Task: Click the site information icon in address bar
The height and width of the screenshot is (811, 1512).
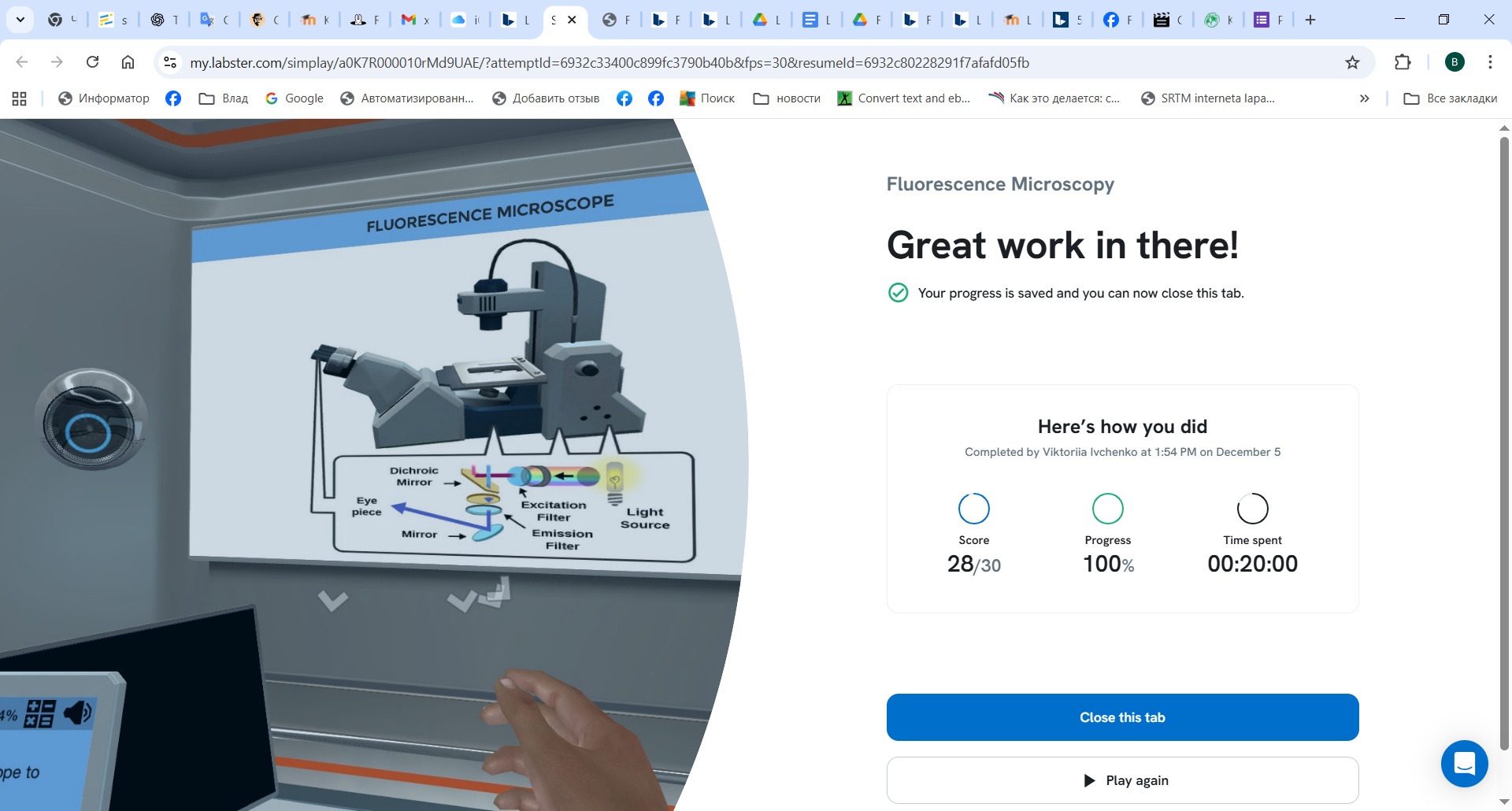Action: tap(169, 63)
